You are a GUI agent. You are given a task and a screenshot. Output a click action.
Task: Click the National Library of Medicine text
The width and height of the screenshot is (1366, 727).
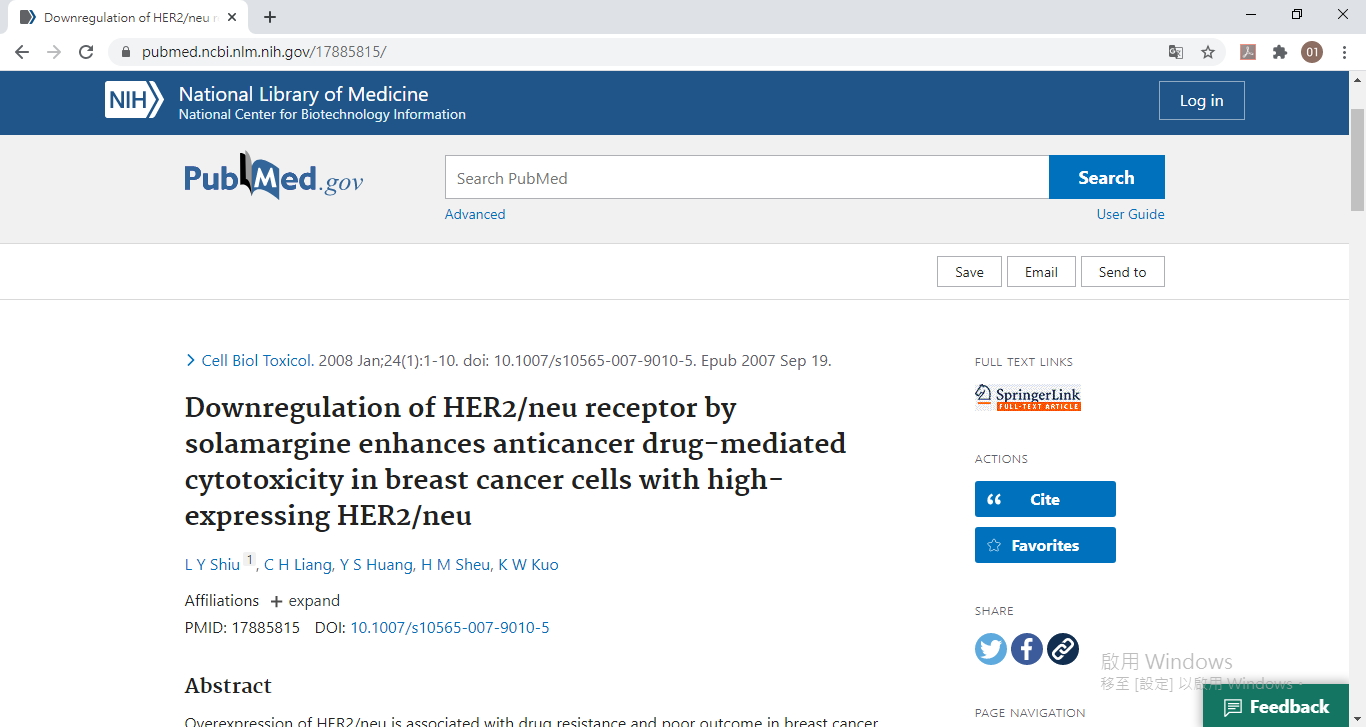click(303, 94)
